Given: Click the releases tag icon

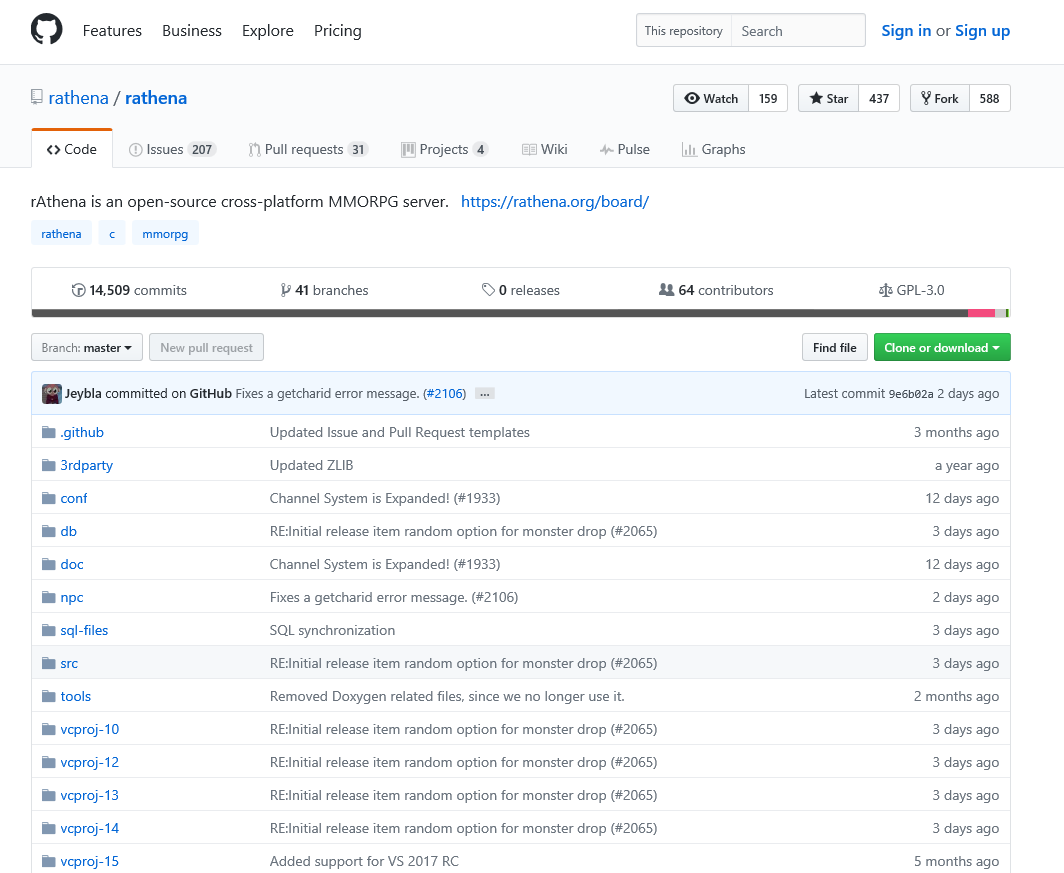Looking at the screenshot, I should 488,290.
